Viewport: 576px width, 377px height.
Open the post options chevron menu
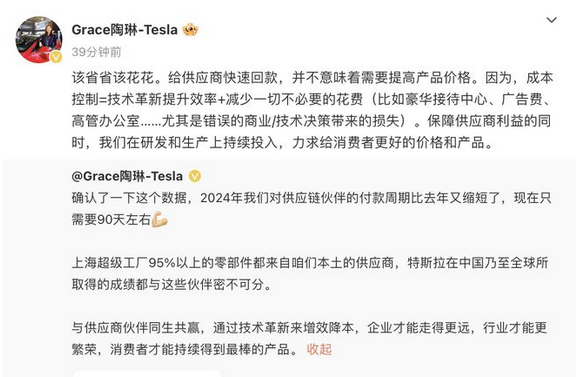click(551, 20)
